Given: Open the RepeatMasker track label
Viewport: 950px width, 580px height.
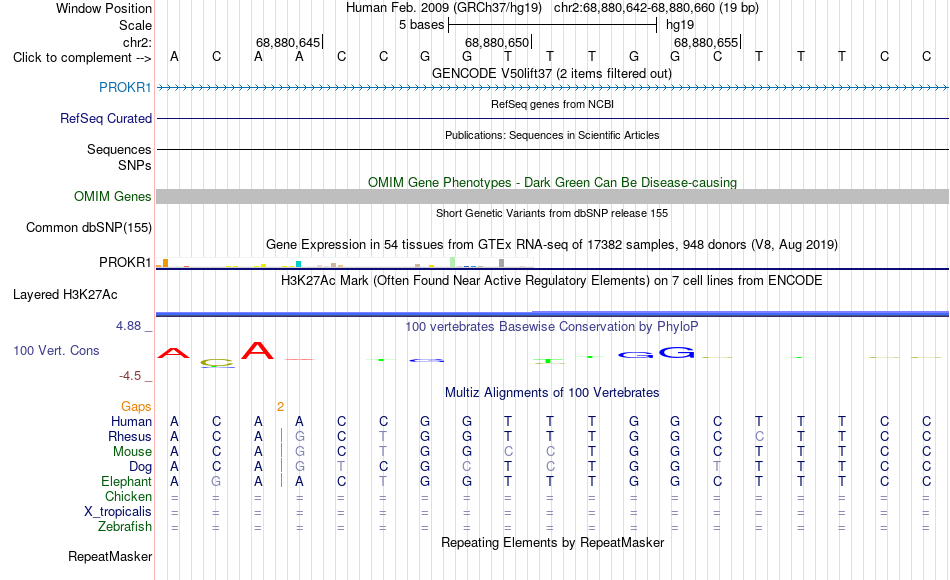Looking at the screenshot, I should (x=110, y=556).
